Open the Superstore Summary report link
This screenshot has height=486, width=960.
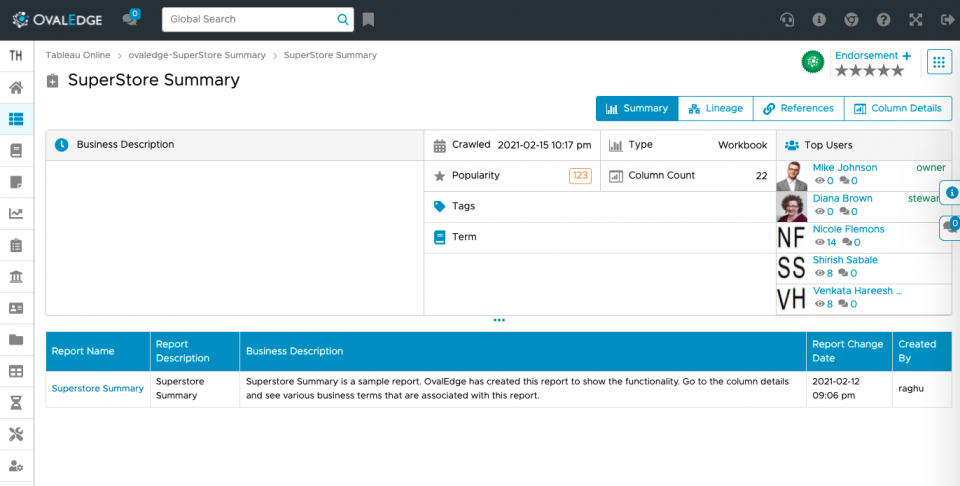[x=97, y=389]
